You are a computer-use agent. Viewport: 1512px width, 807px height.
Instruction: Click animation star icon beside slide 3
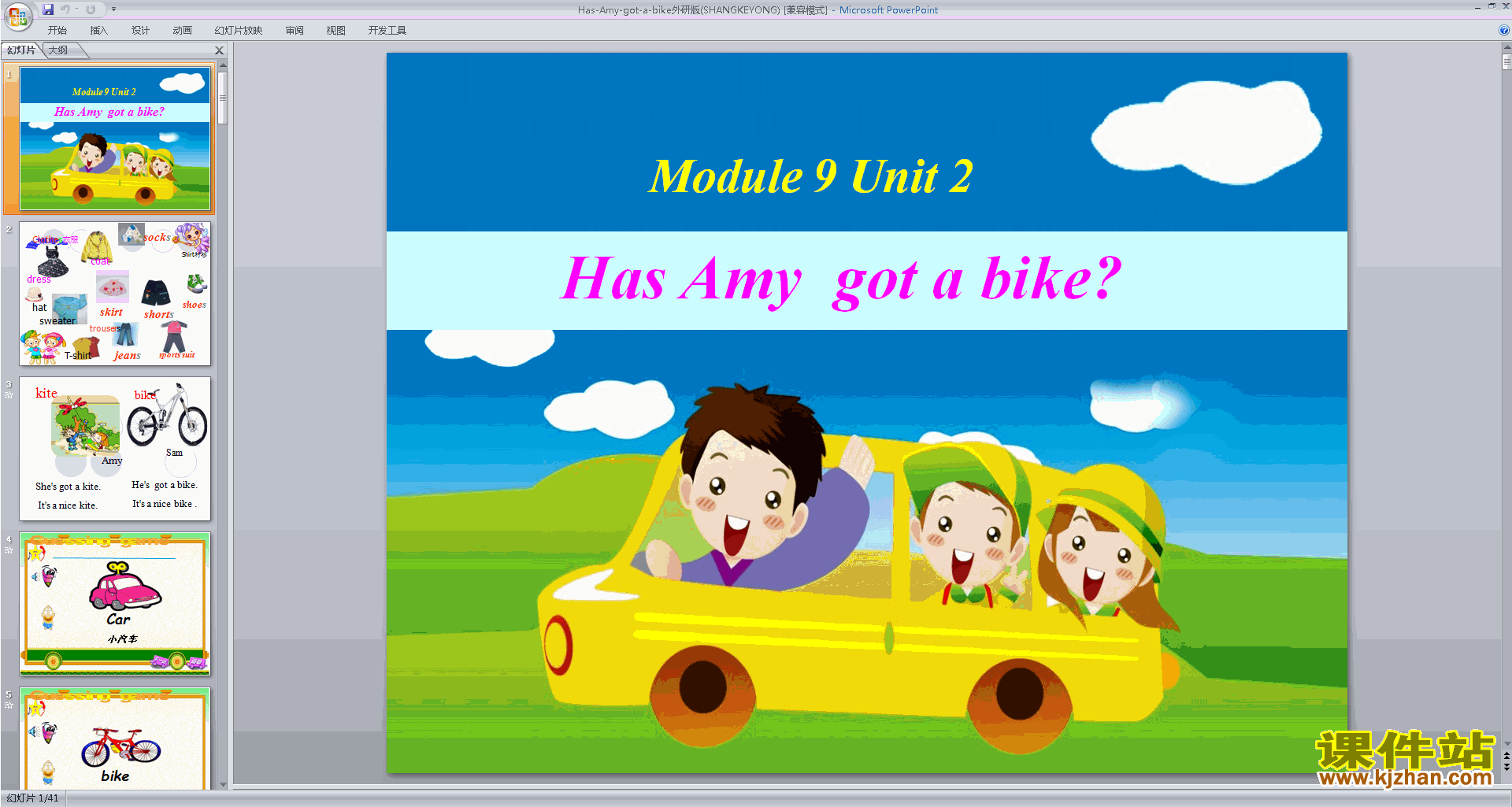click(x=9, y=395)
